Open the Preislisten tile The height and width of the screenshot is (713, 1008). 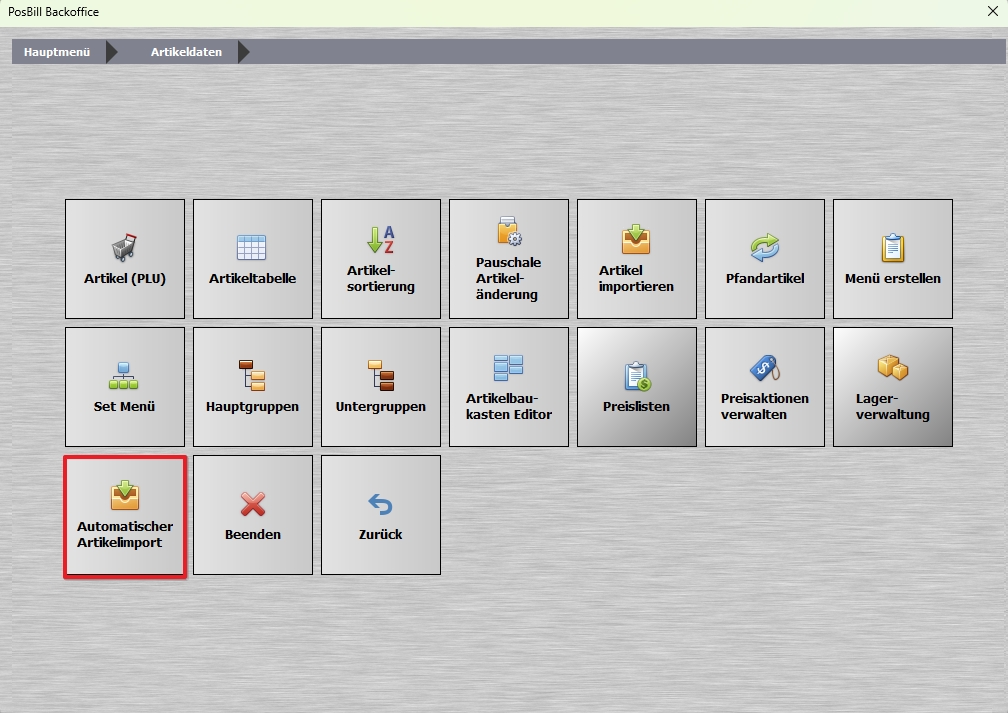coord(636,386)
